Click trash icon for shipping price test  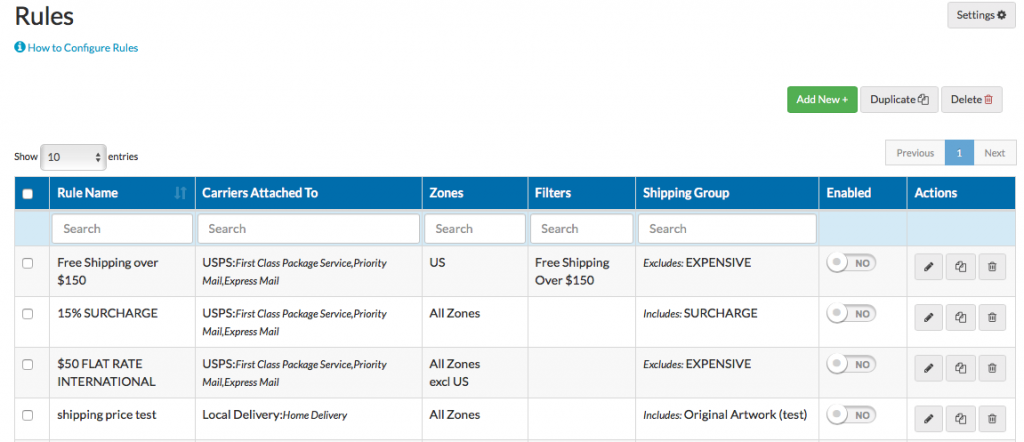(x=991, y=419)
